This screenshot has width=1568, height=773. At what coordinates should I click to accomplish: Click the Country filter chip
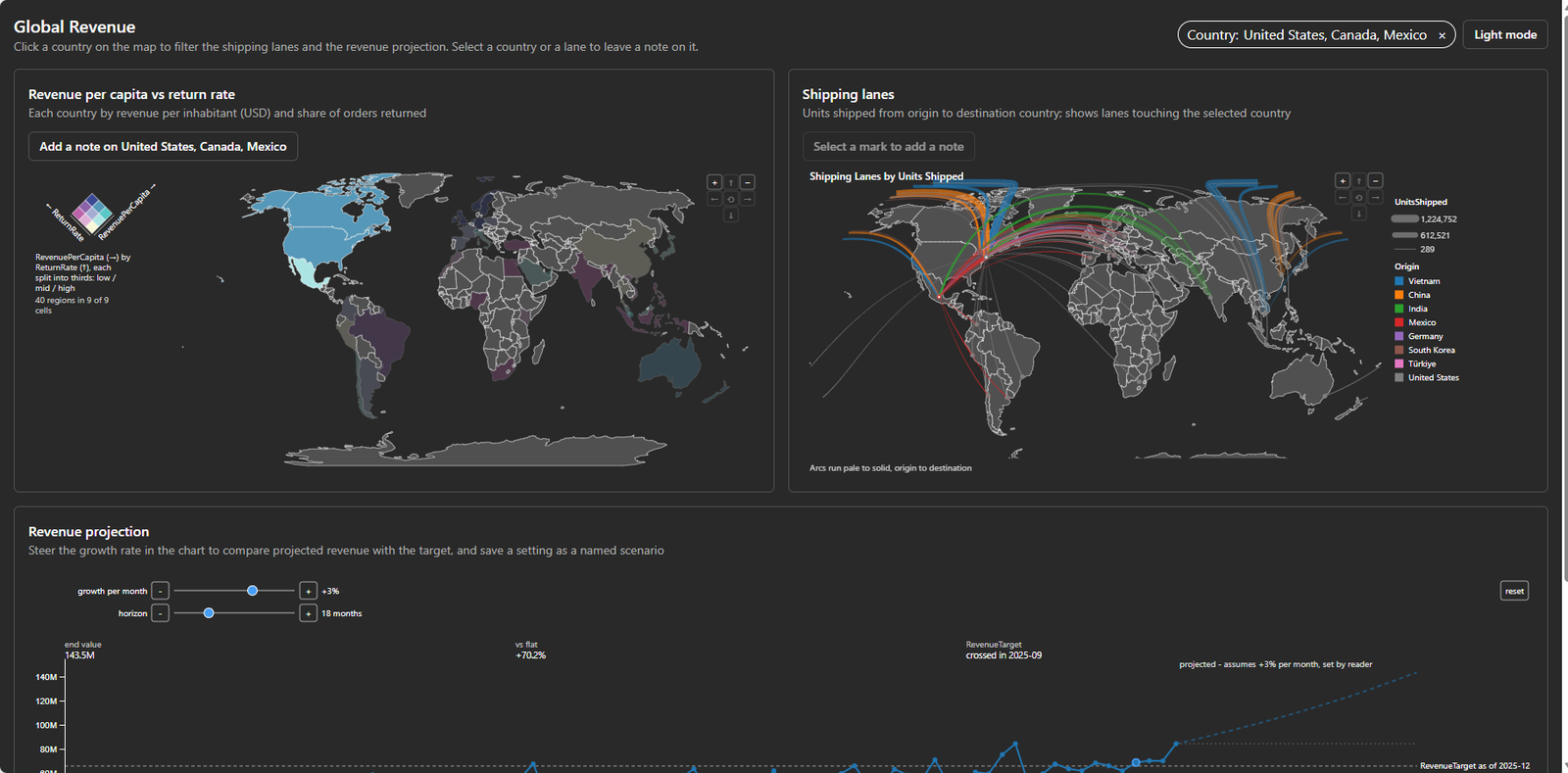point(1316,34)
